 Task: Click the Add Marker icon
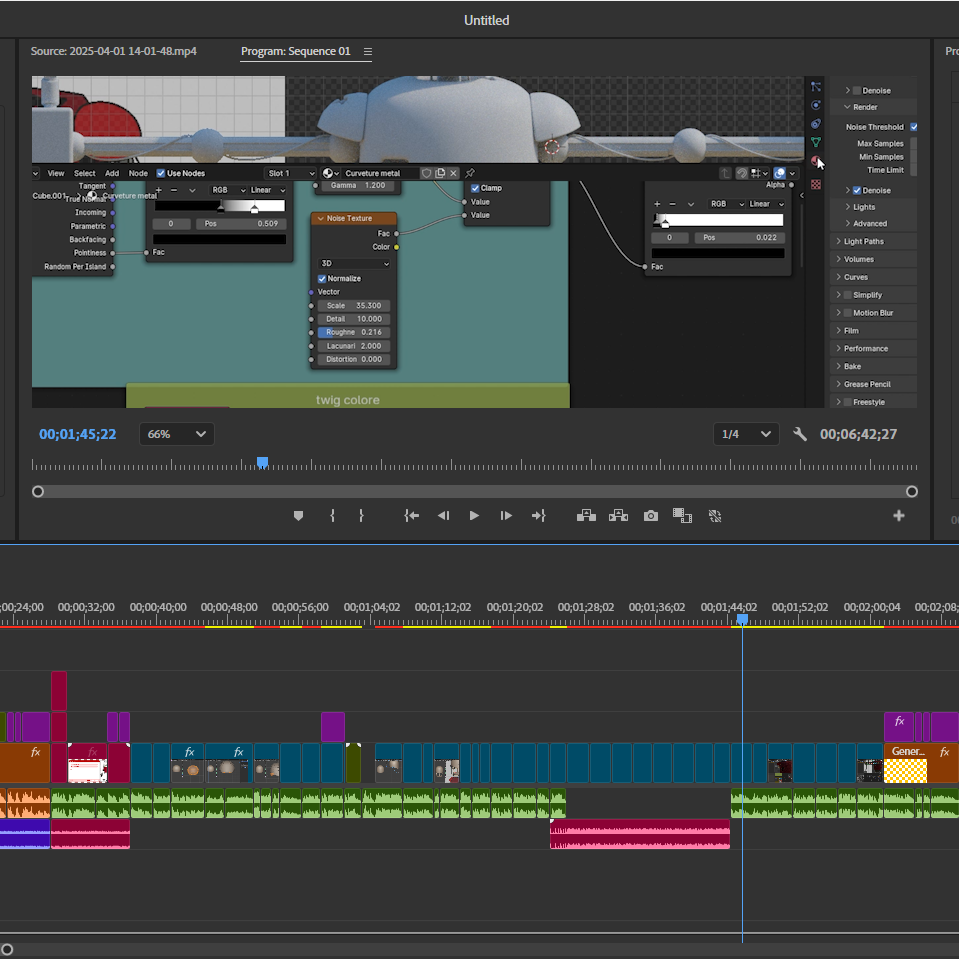[x=298, y=516]
